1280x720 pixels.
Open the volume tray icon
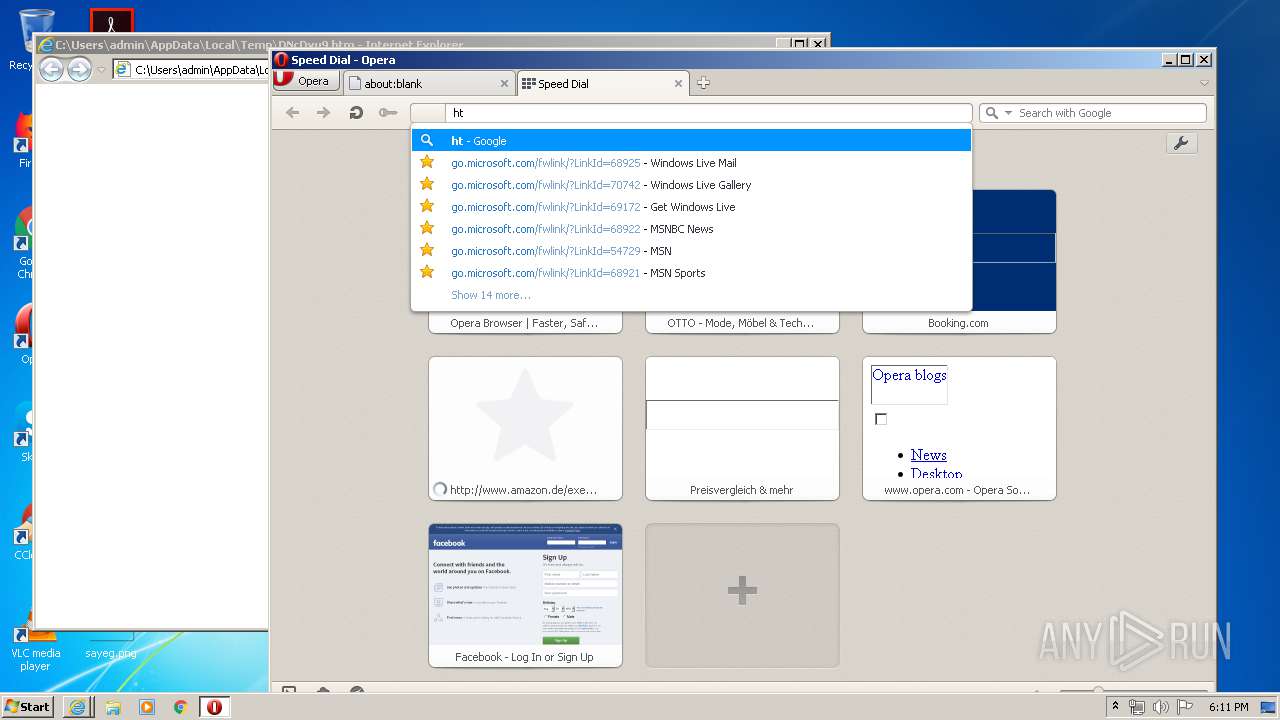coord(1160,707)
